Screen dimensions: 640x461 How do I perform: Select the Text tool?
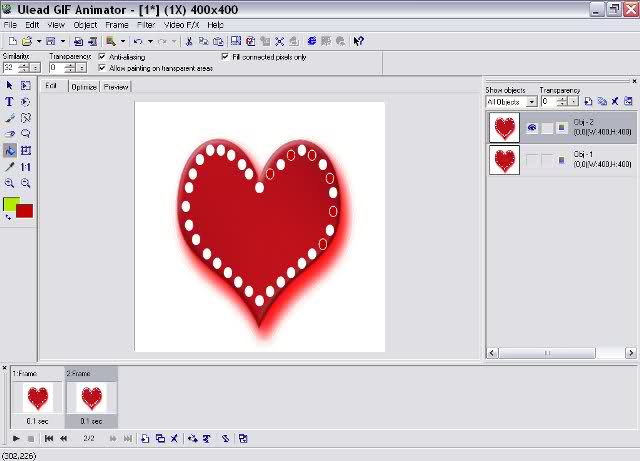[9, 102]
